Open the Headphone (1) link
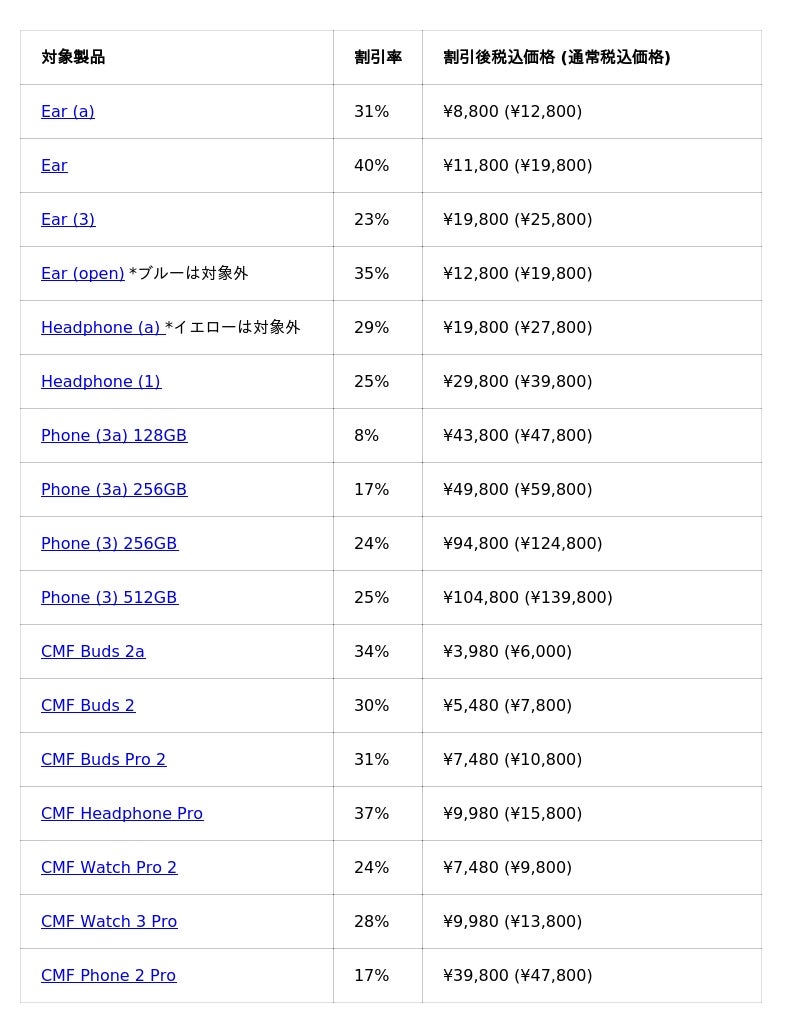The height and width of the screenshot is (1033, 800). pyautogui.click(x=101, y=381)
